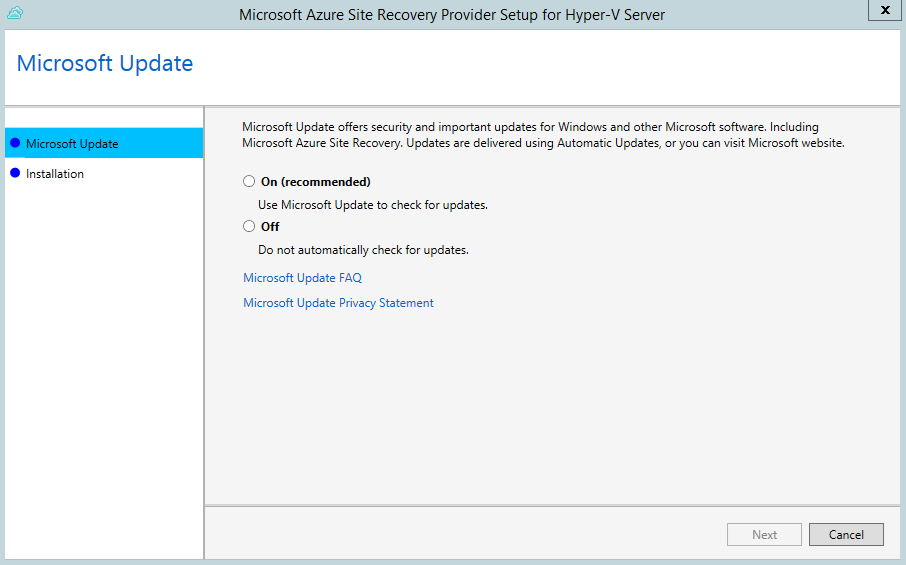Click the Microsoft Update description paragraph

[543, 135]
